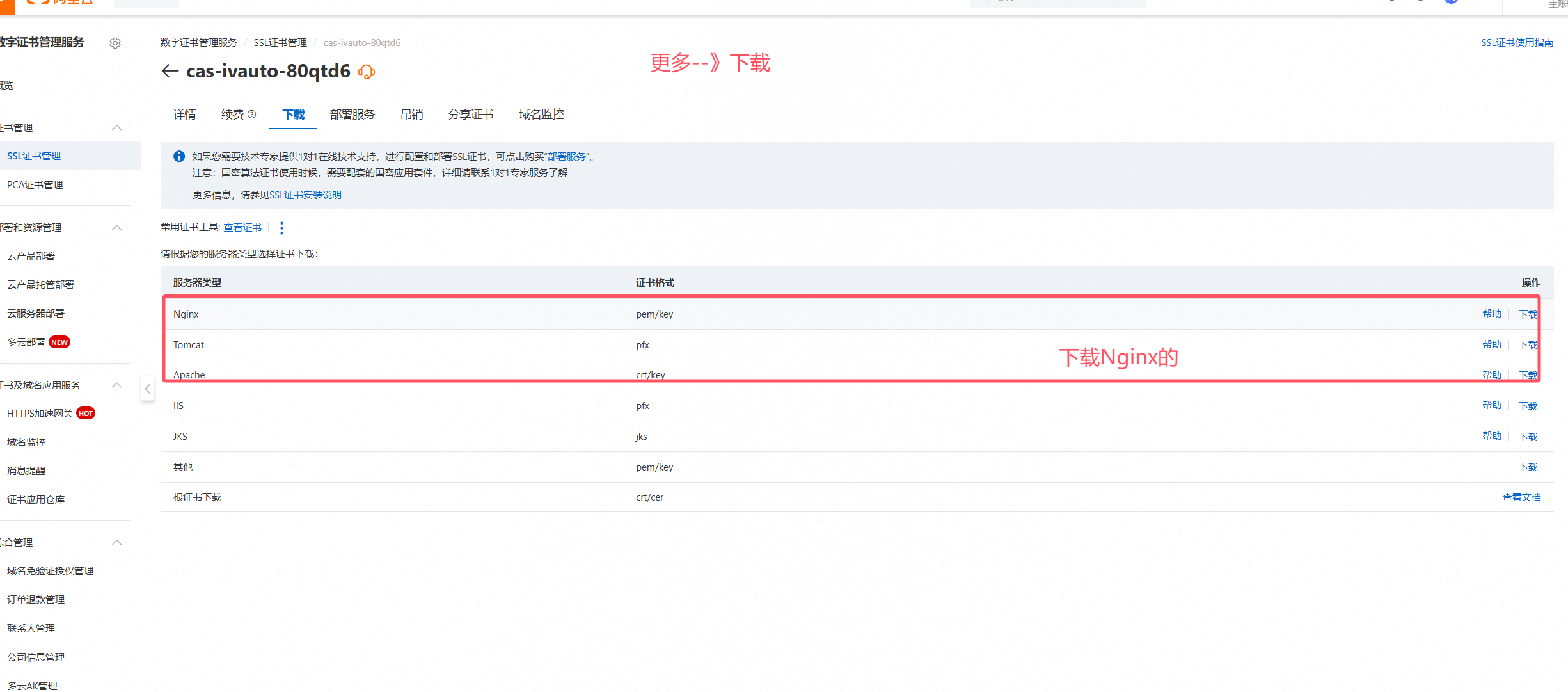The height and width of the screenshot is (692, 1568).
Task: Click the help question icon next to 续费
Action: (x=252, y=115)
